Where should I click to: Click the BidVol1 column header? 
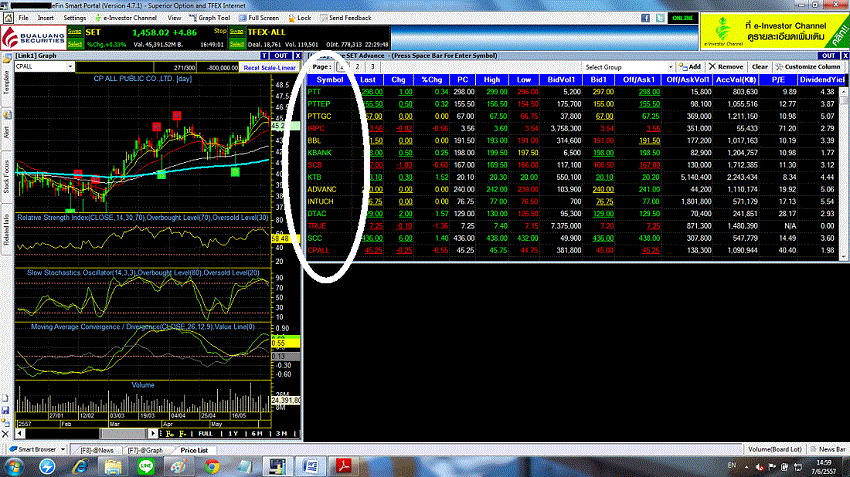point(561,80)
